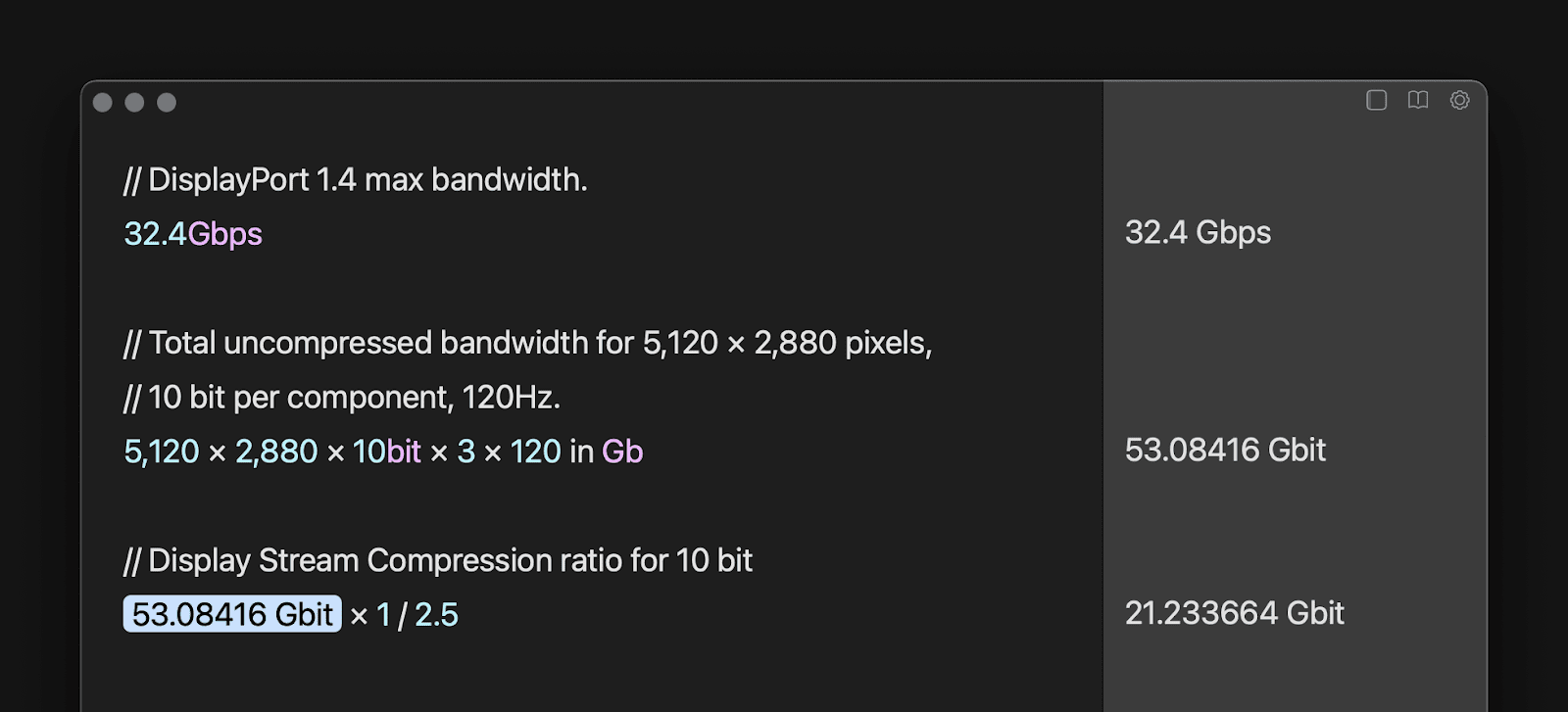Place cursor in the 32.4Gbps expression

click(193, 234)
